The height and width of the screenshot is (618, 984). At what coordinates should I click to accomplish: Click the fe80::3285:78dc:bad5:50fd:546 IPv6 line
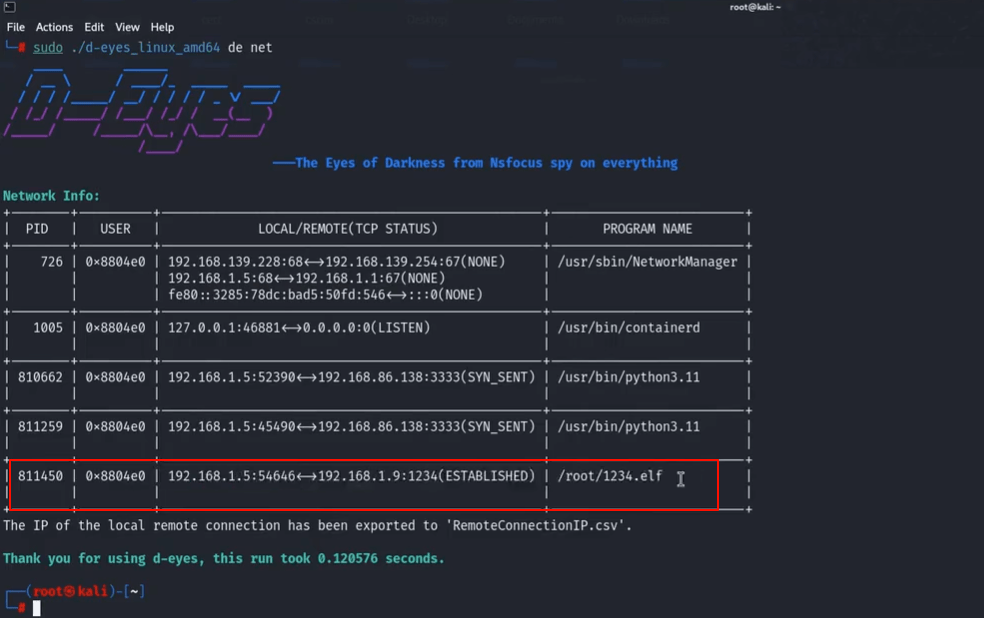pyautogui.click(x=325, y=294)
